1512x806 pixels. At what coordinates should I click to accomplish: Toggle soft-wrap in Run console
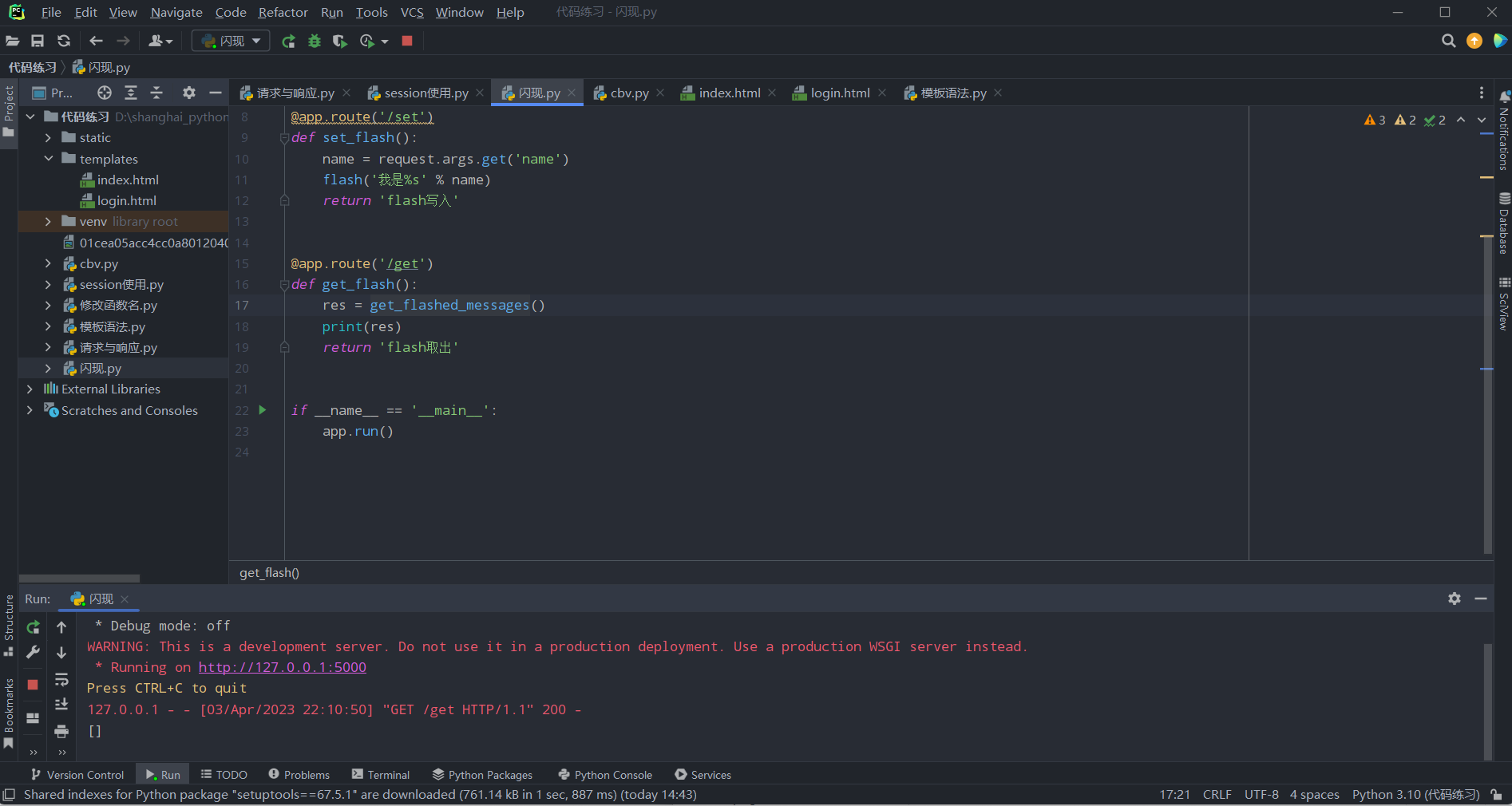tap(61, 680)
